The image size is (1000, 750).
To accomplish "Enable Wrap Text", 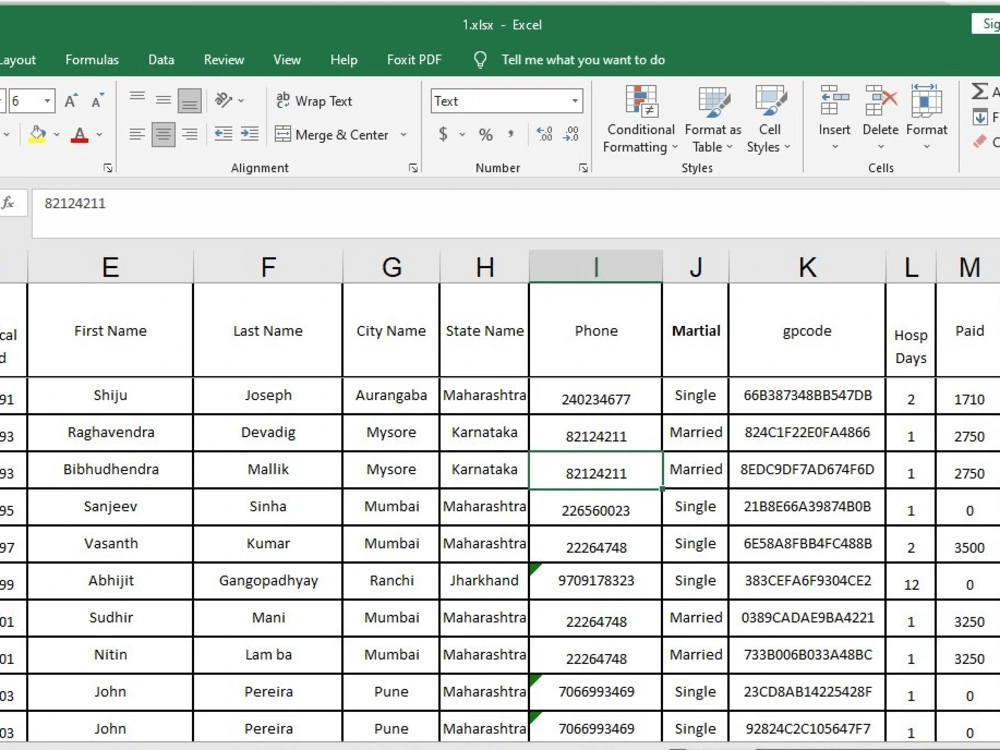I will pos(314,101).
